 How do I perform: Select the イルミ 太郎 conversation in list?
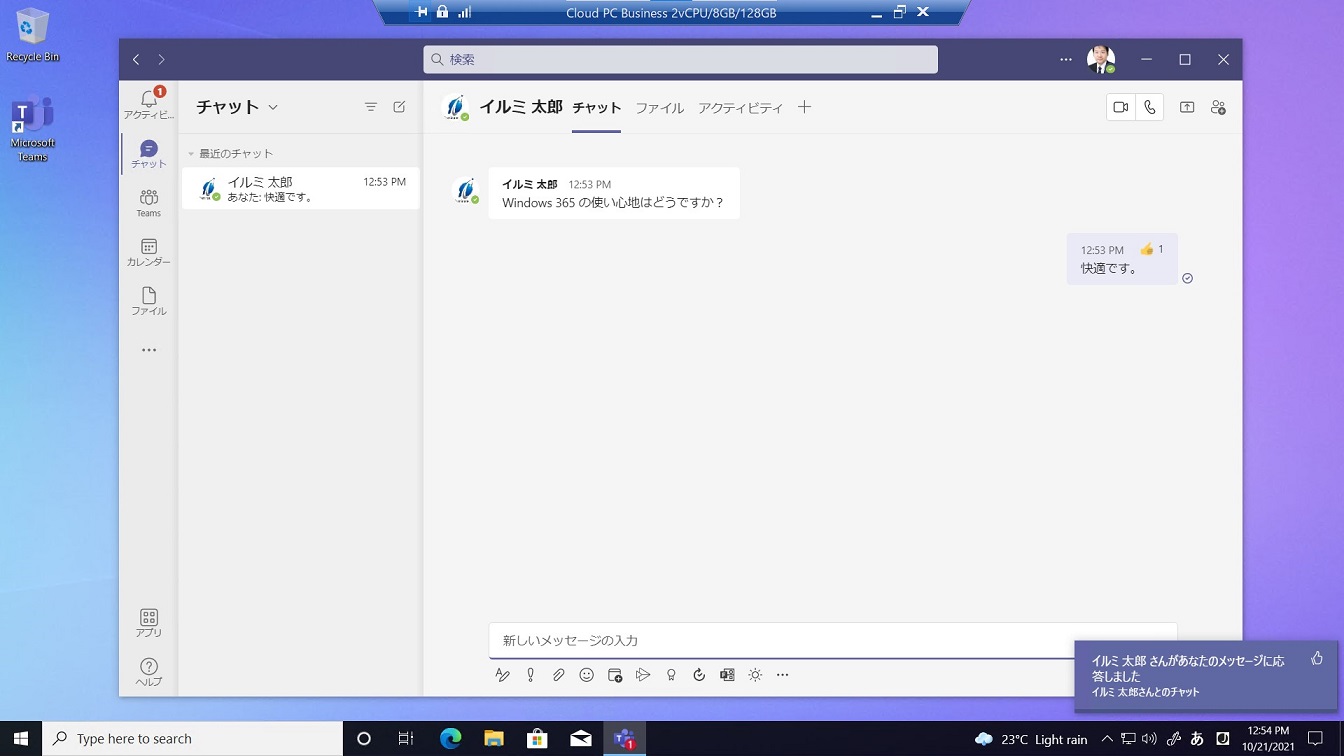tap(300, 189)
